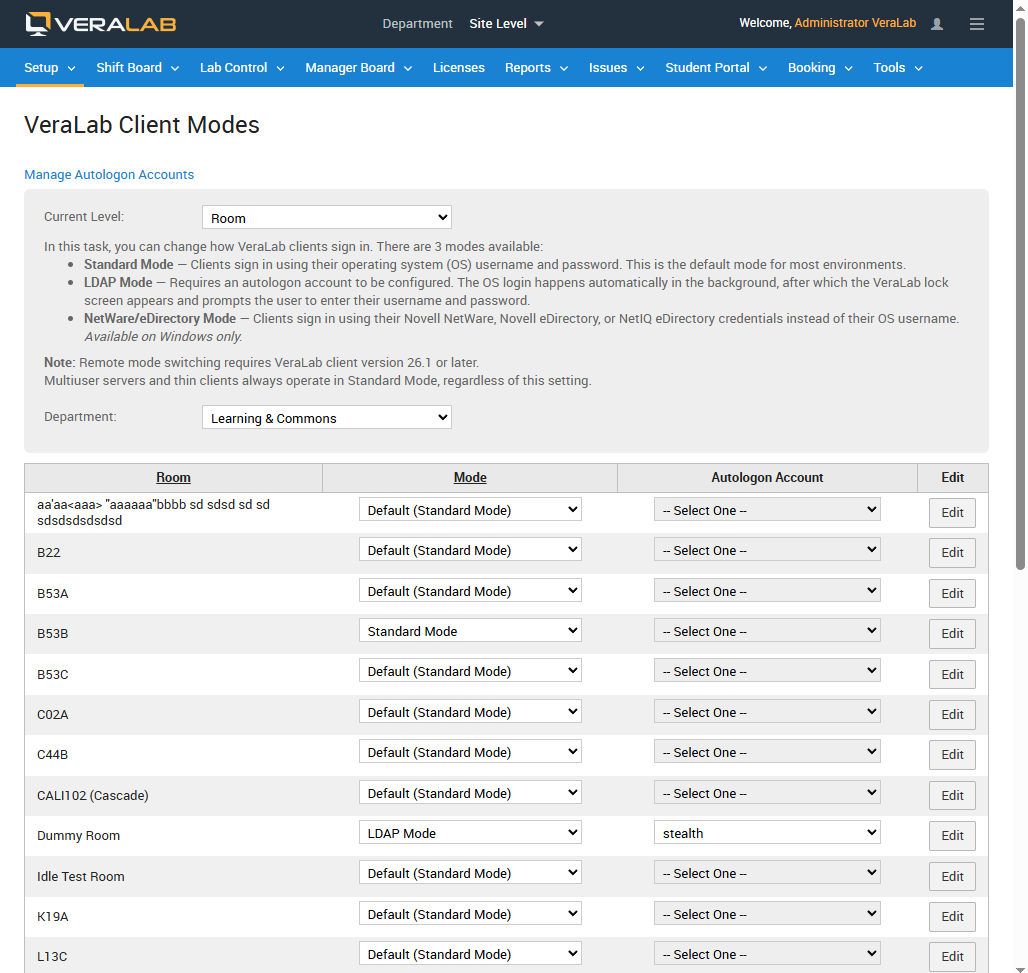
Task: Sort the table by Mode column
Action: point(470,477)
